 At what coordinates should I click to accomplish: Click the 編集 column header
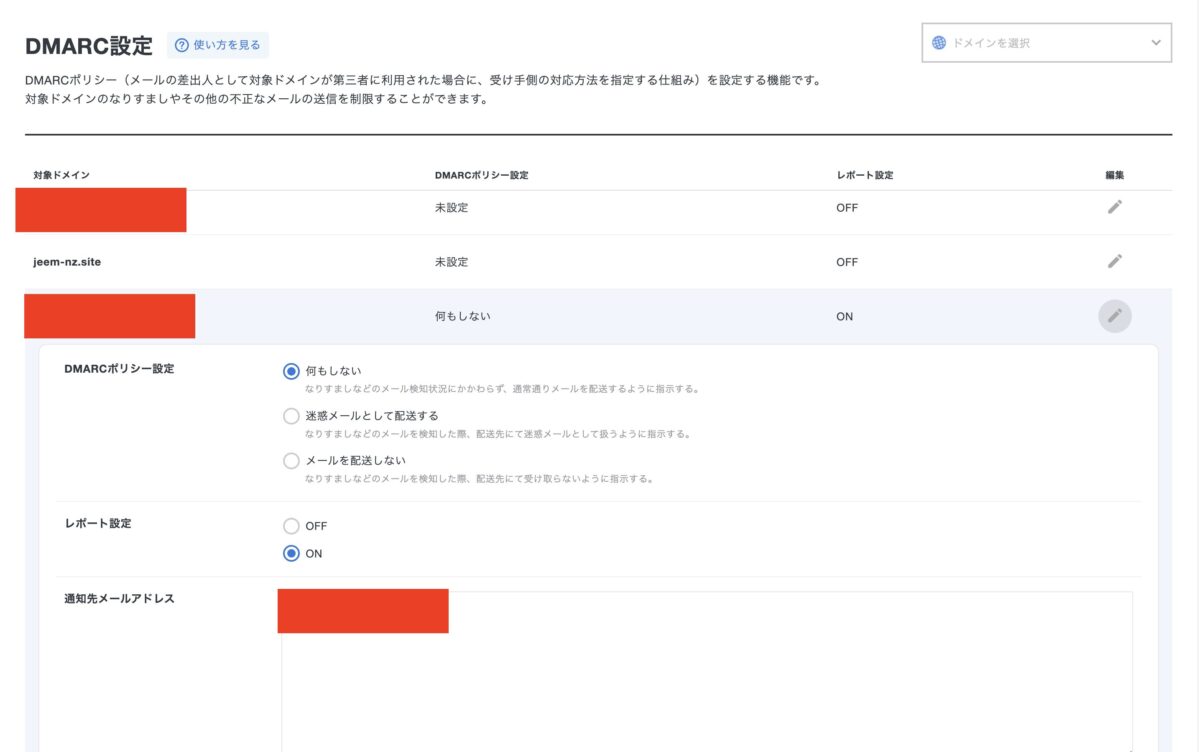pyautogui.click(x=1114, y=175)
